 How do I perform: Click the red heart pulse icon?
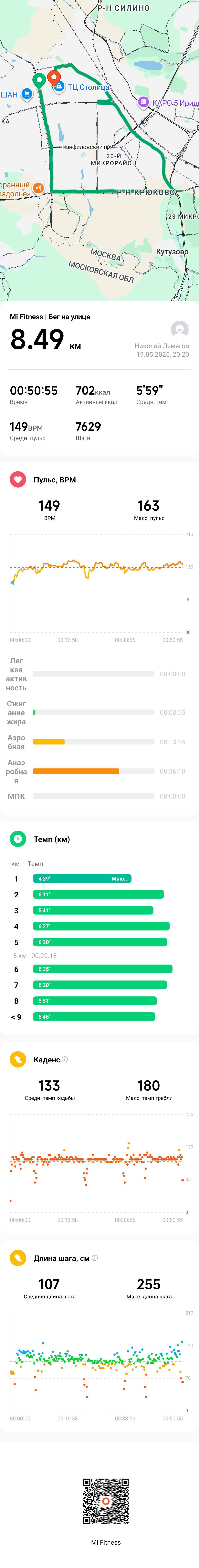pyautogui.click(x=18, y=480)
